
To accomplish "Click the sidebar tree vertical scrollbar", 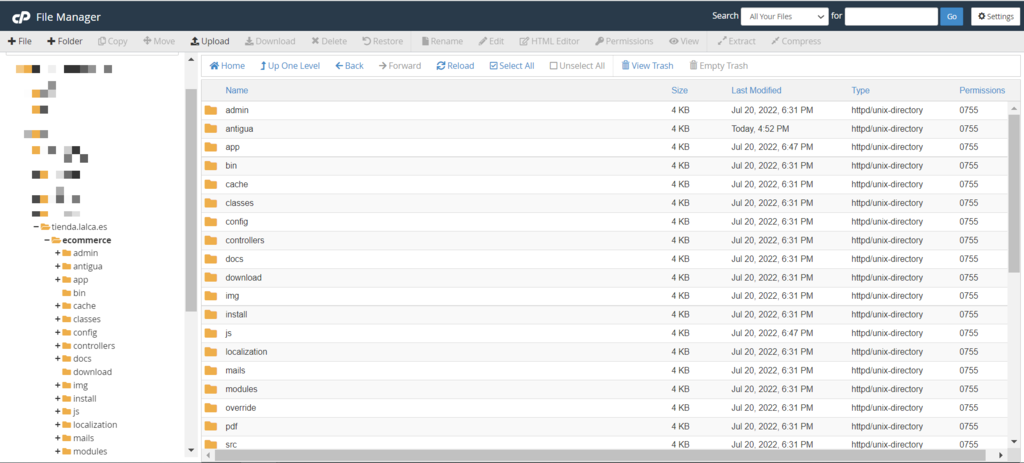I will click(191, 200).
